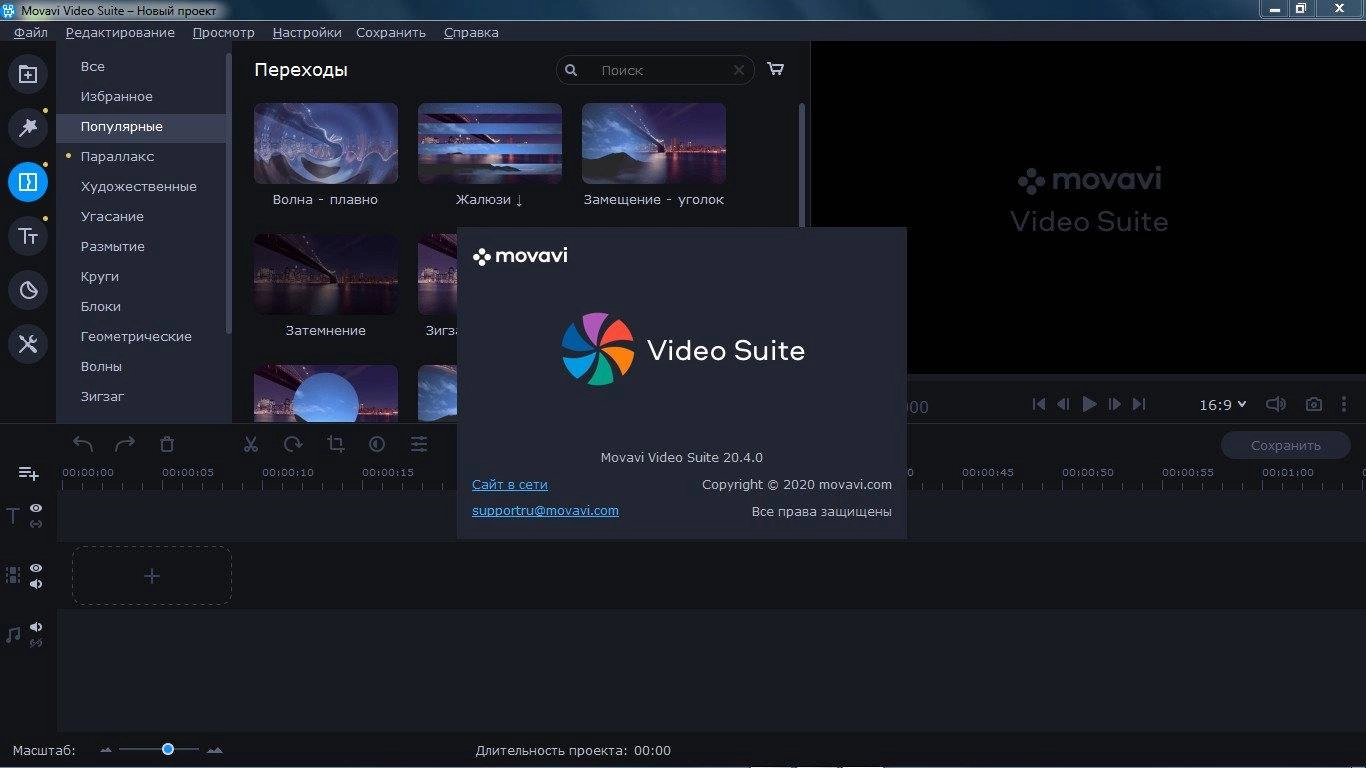The width and height of the screenshot is (1366, 768).
Task: Select the Популярные category
Action: (141, 126)
